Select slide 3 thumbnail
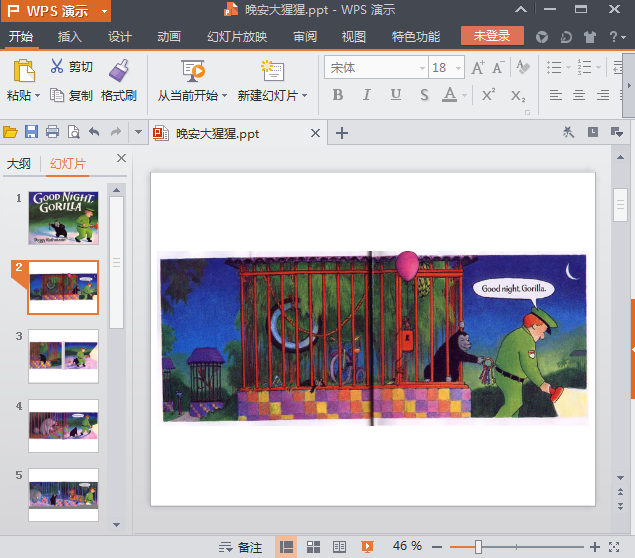This screenshot has width=635, height=558. pyautogui.click(x=63, y=355)
